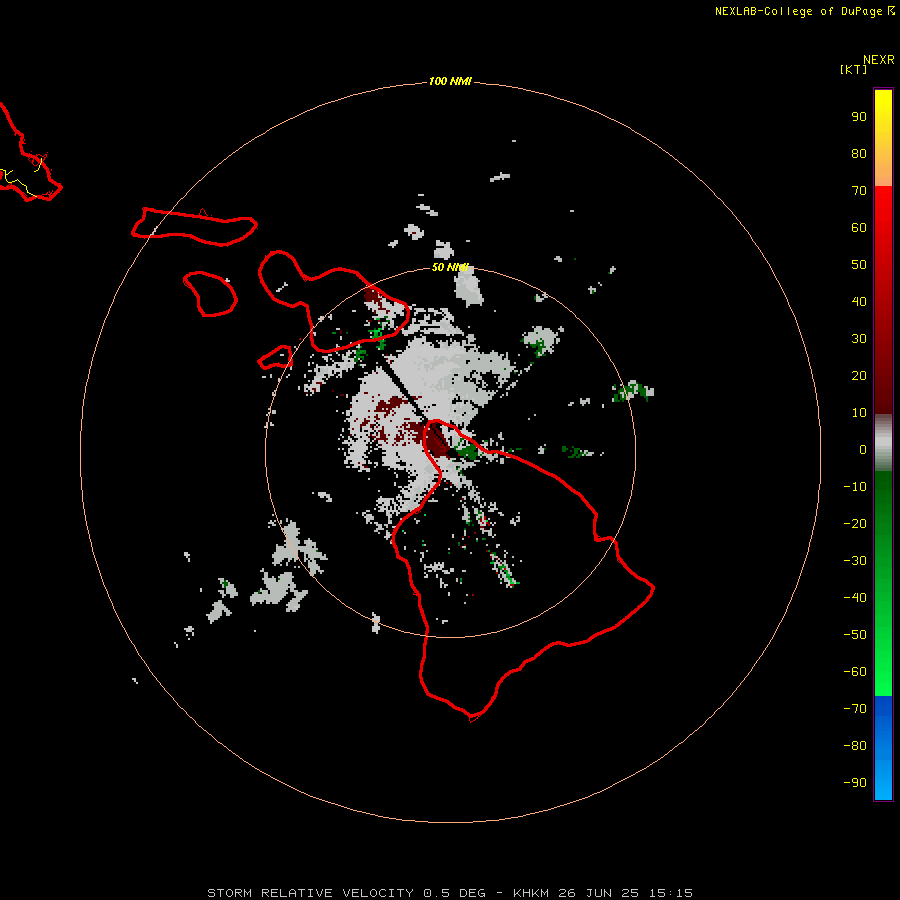This screenshot has height=900, width=900.
Task: Click the -10 value on the velocity scale
Action: tap(855, 487)
